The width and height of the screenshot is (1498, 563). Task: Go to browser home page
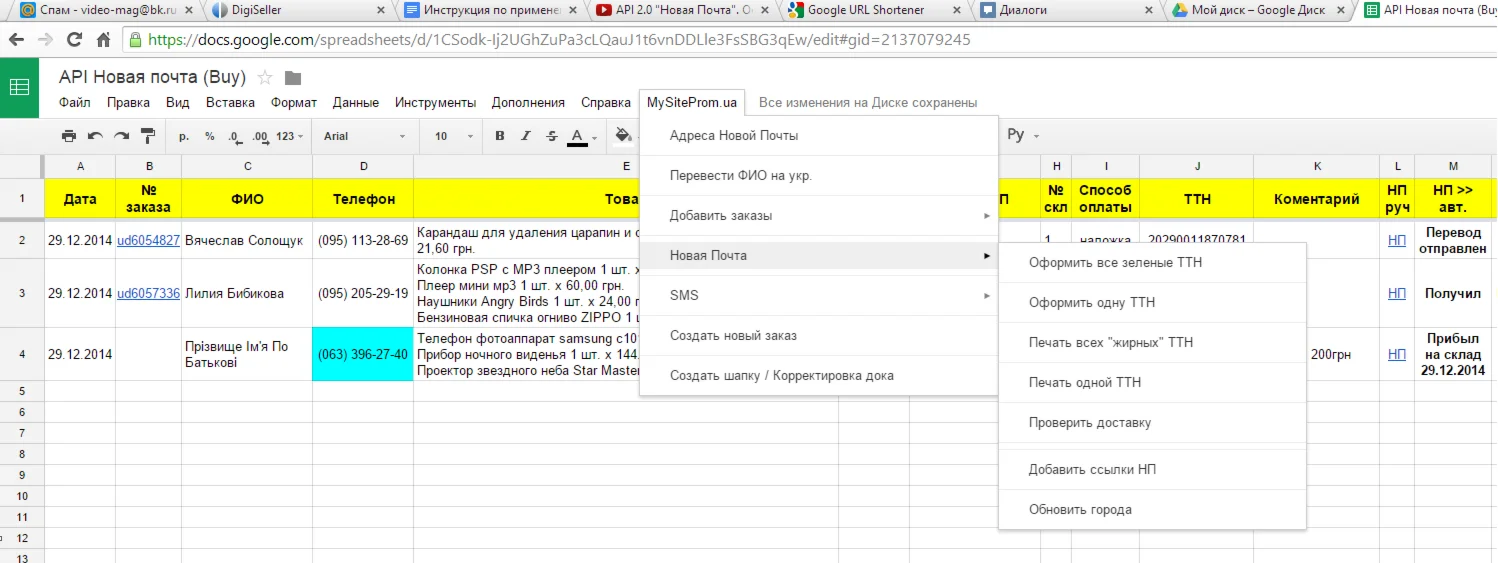(x=103, y=41)
